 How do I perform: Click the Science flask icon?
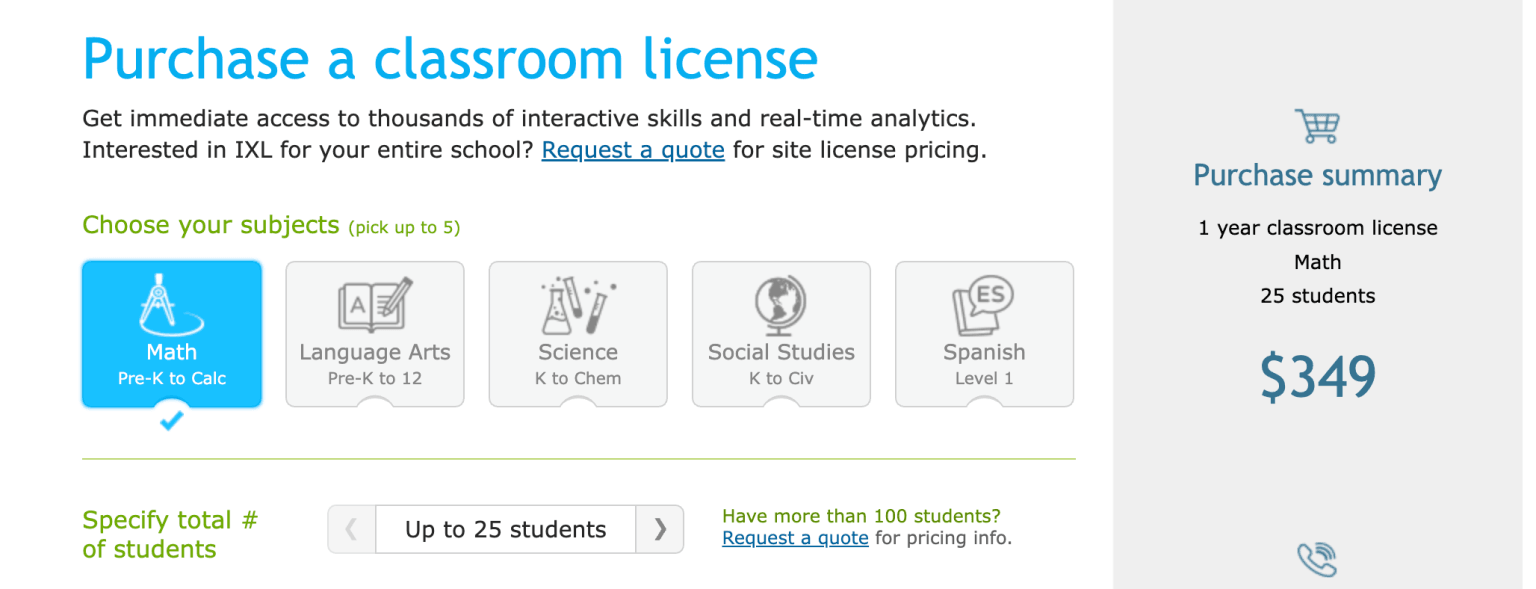(578, 305)
